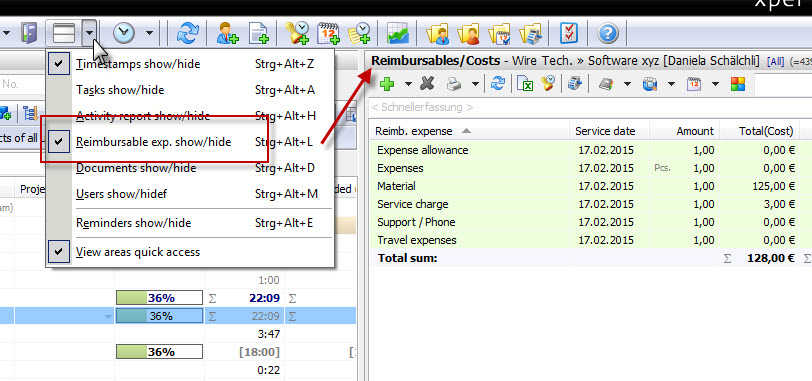This screenshot has height=381, width=812.
Task: Click the camera filter icon
Action: (x=650, y=84)
